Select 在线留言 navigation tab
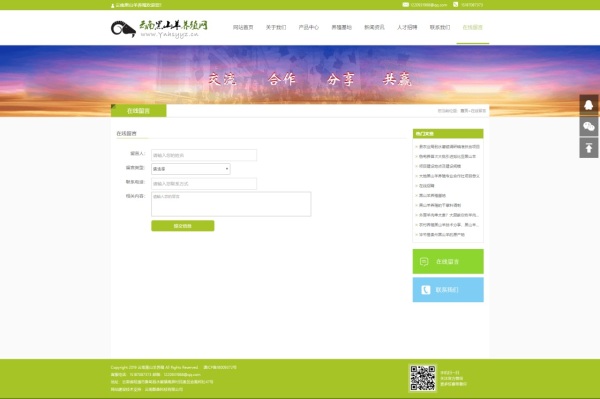Viewport: 600px width, 399px height. [x=473, y=27]
